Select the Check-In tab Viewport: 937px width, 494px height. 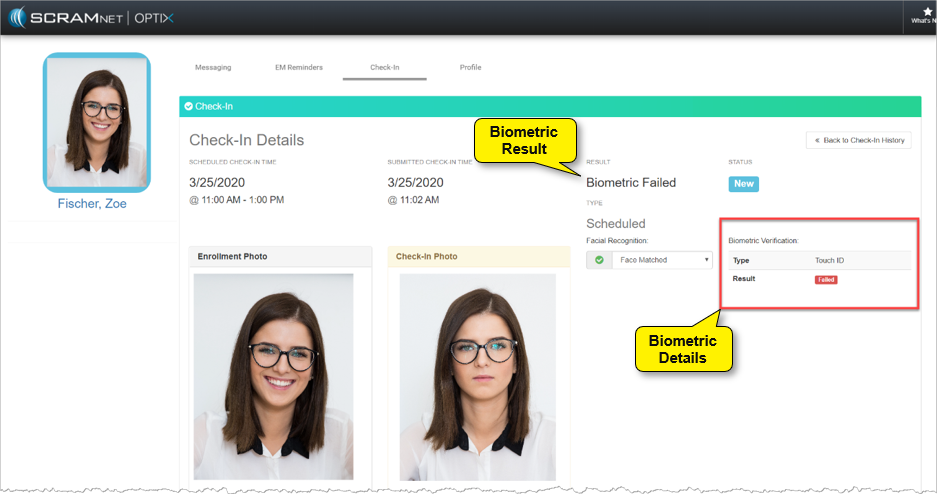tap(384, 67)
